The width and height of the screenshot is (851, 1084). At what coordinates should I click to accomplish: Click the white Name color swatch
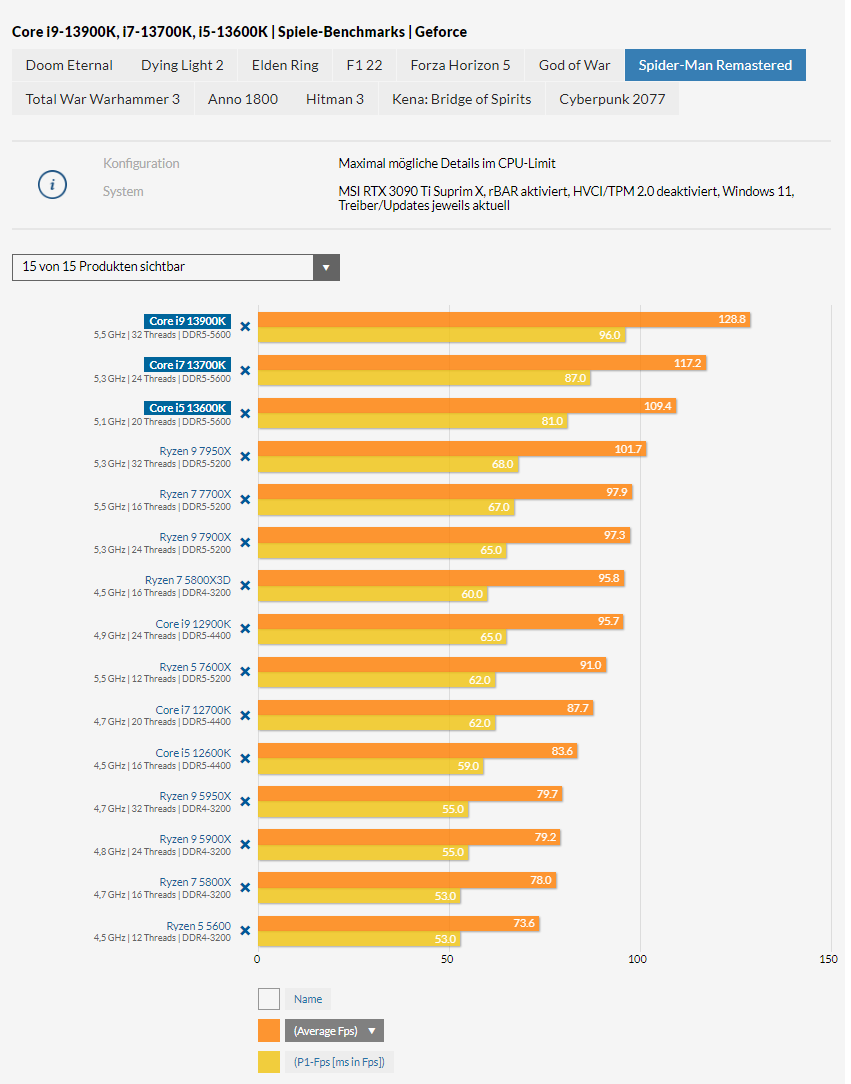point(269,999)
